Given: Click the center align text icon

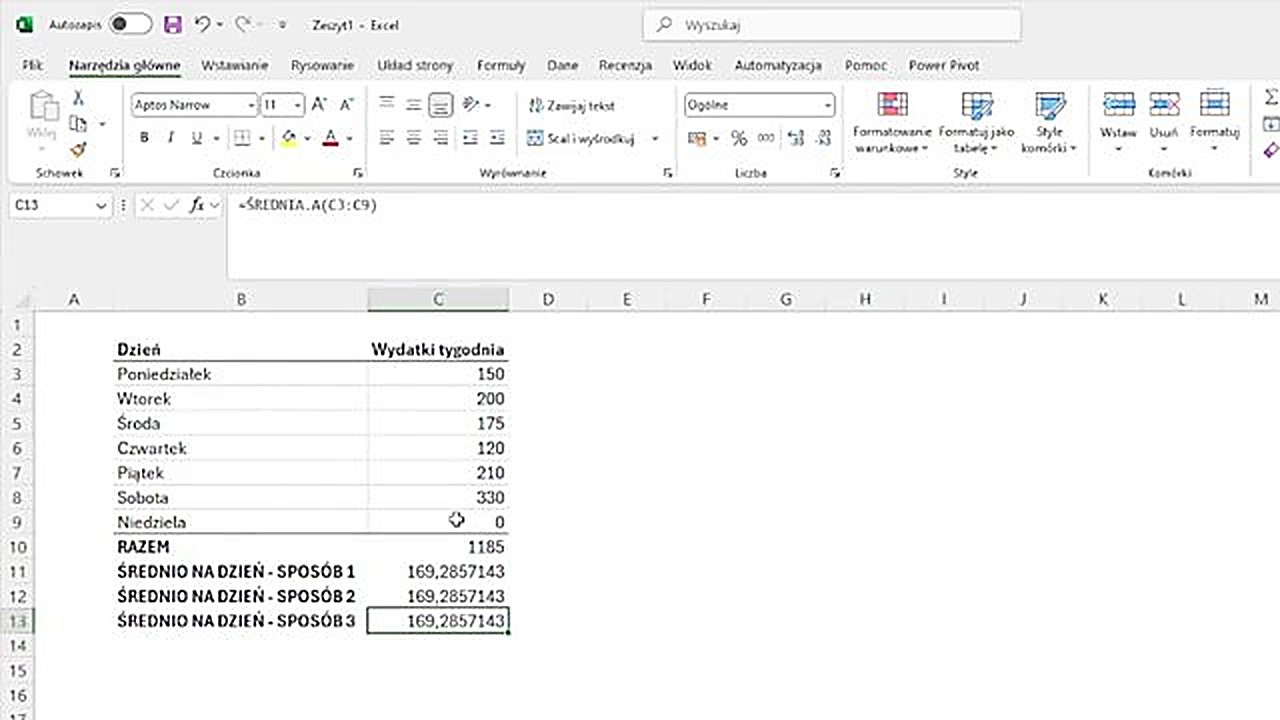Looking at the screenshot, I should pos(413,138).
